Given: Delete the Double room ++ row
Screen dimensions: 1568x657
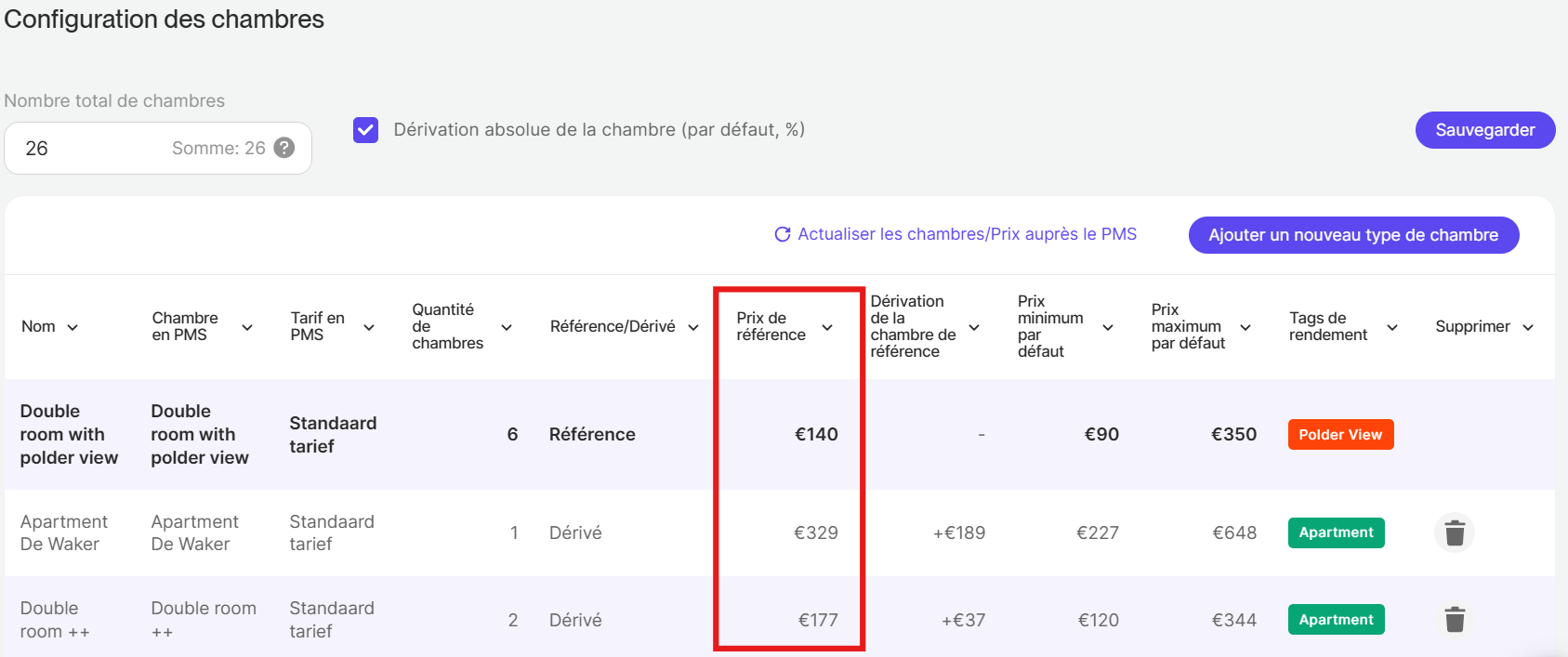Looking at the screenshot, I should point(1455,620).
